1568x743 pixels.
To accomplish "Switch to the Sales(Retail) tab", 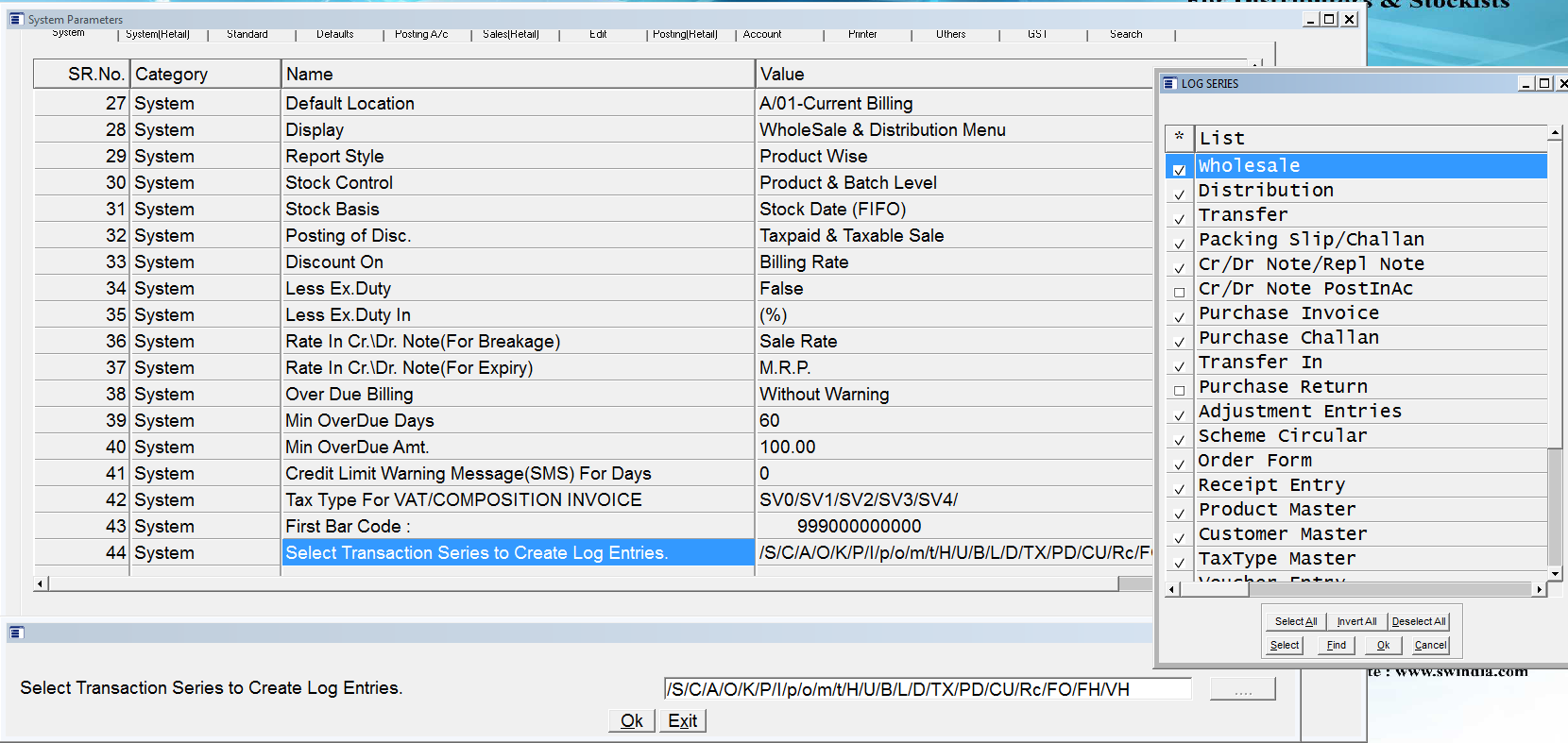I will 511,34.
